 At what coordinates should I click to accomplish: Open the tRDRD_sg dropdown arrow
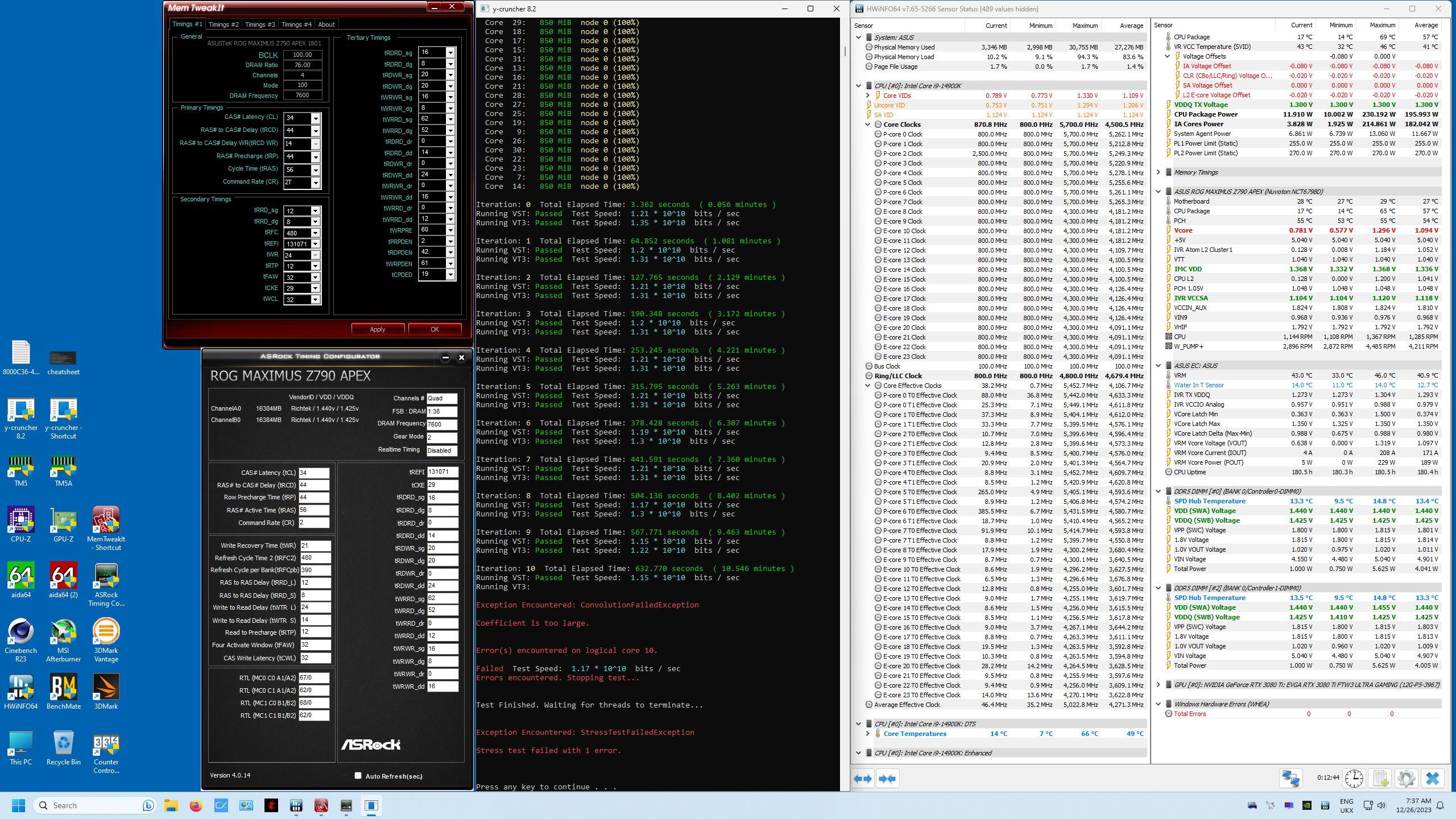(x=450, y=52)
